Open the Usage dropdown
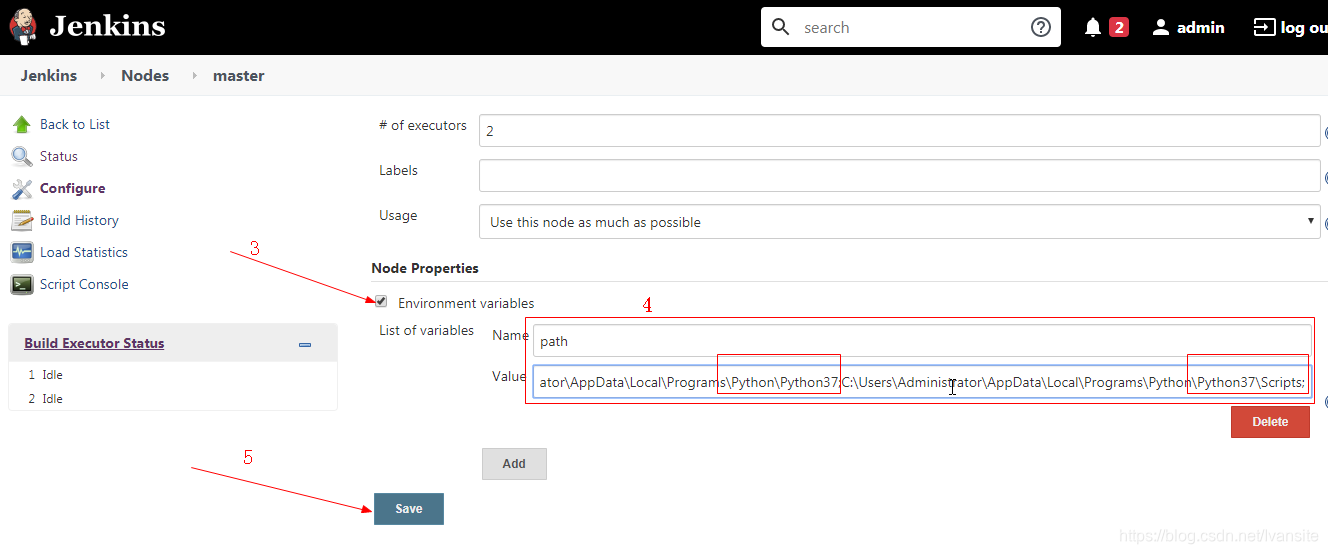The height and width of the screenshot is (554, 1328). point(900,222)
